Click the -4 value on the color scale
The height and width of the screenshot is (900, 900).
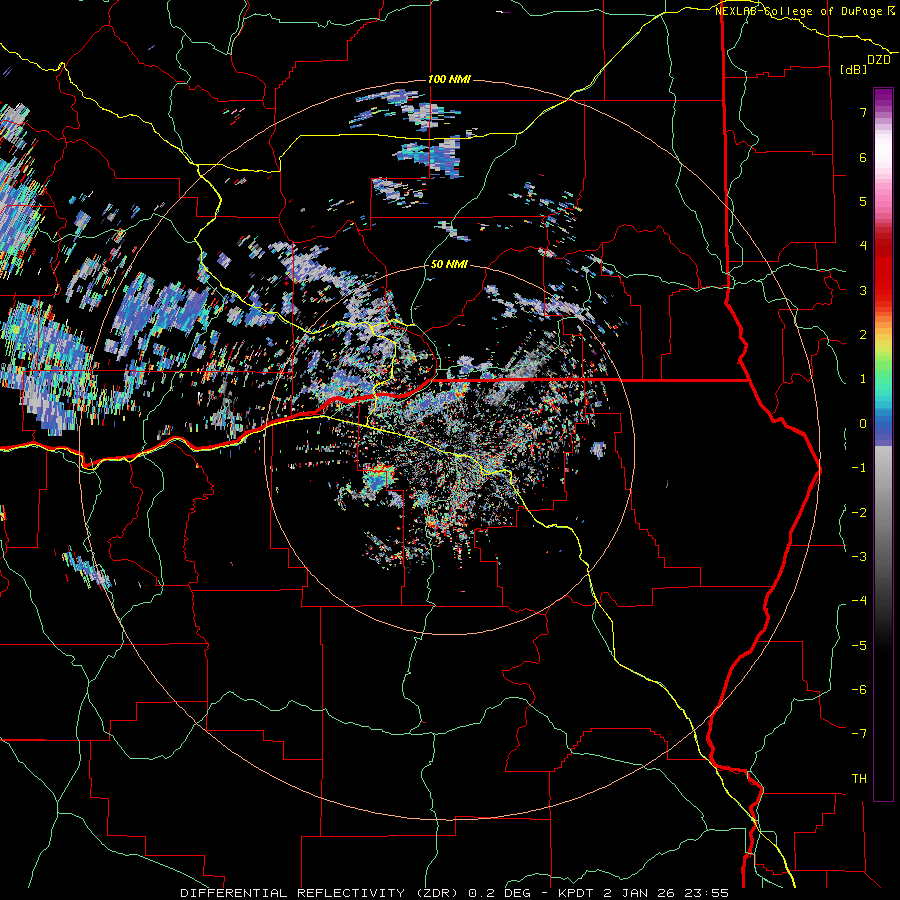[x=859, y=601]
